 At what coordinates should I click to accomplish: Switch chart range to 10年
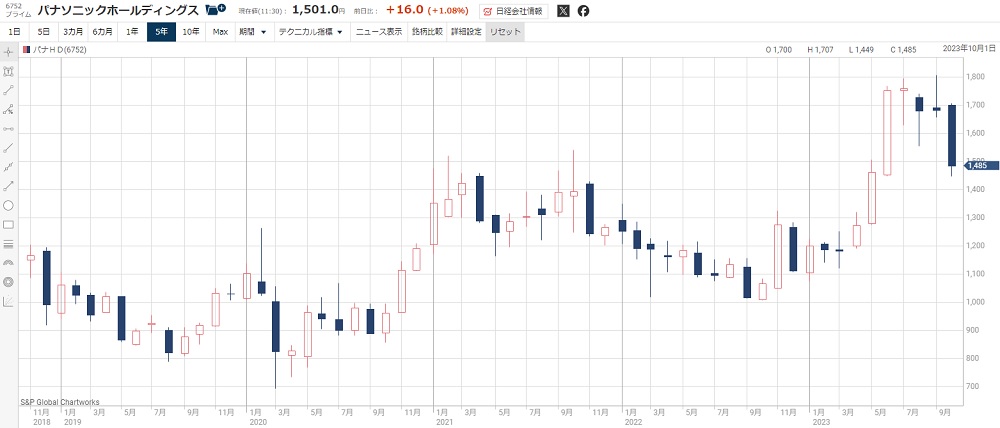(190, 32)
